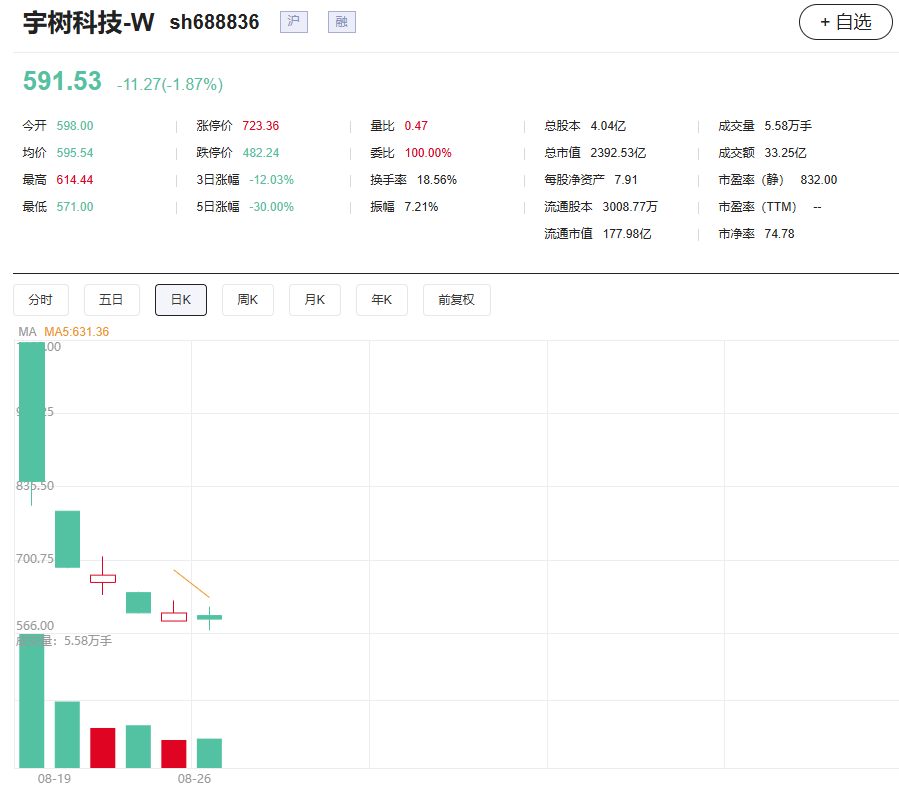Click the 沪 market badge icon
The height and width of the screenshot is (792, 899).
(294, 22)
